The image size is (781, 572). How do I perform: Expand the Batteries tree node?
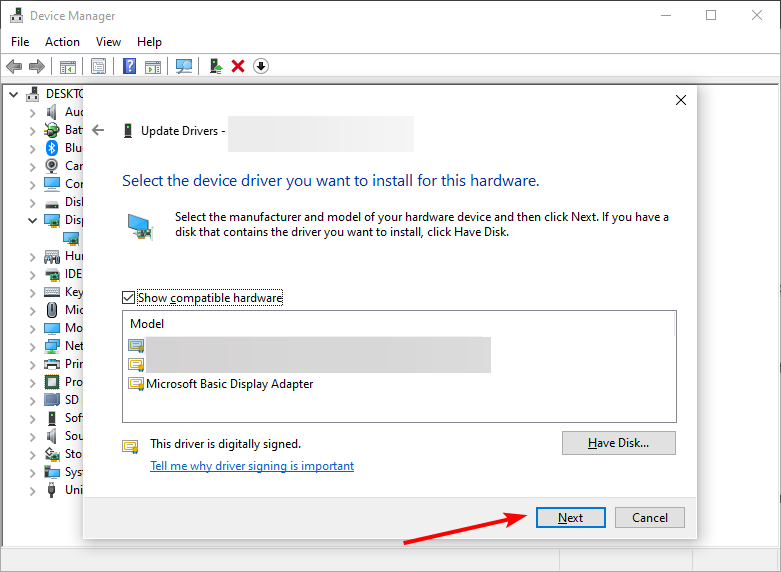pos(32,131)
